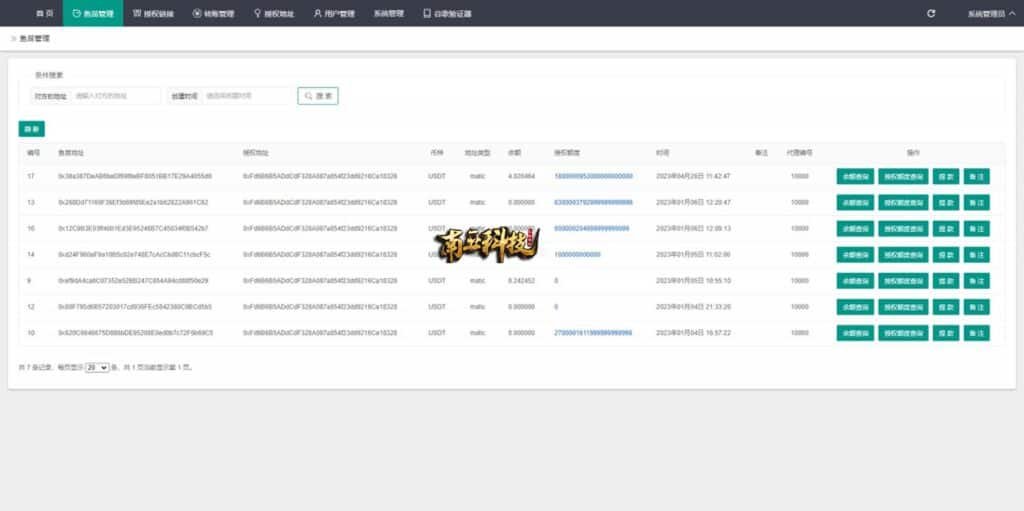Open 授权地址 with the pin icon
The width and height of the screenshot is (1024, 511).
(274, 14)
